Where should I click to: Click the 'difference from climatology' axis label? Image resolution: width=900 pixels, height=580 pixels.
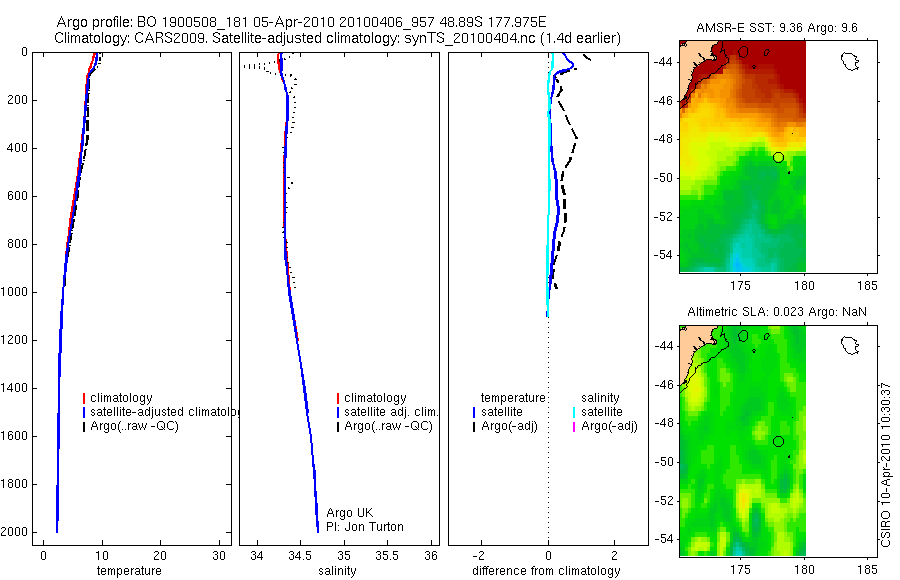546,571
